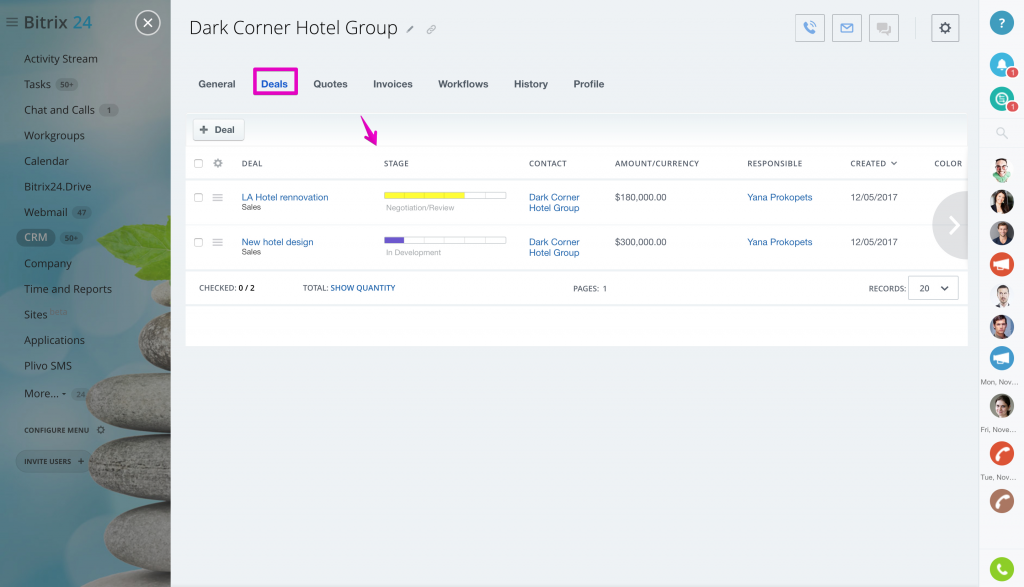The height and width of the screenshot is (587, 1024).
Task: Open Bitrix24.Drive in the sidebar
Action: [x=57, y=187]
